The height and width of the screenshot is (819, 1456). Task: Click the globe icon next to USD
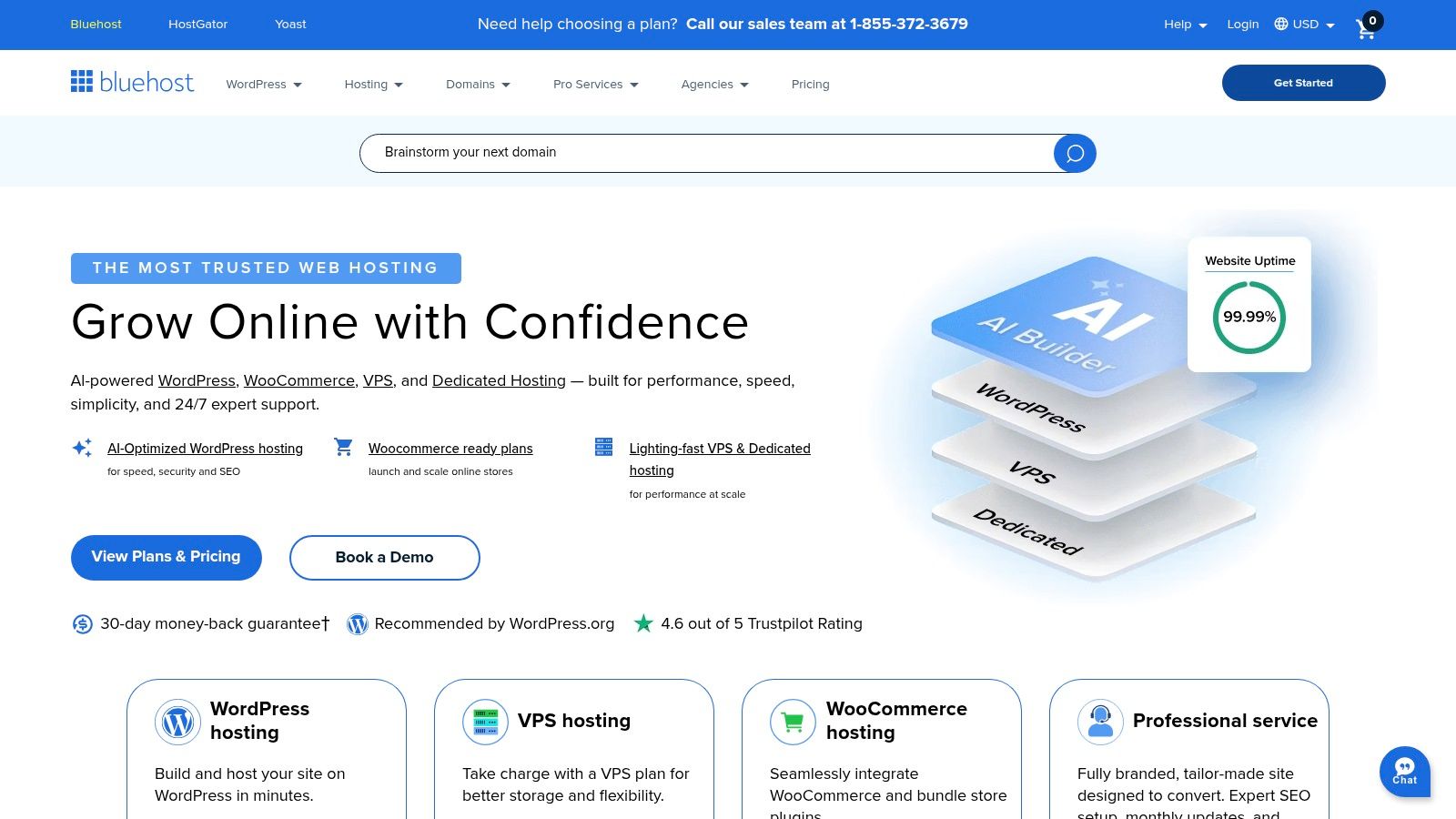click(x=1280, y=24)
